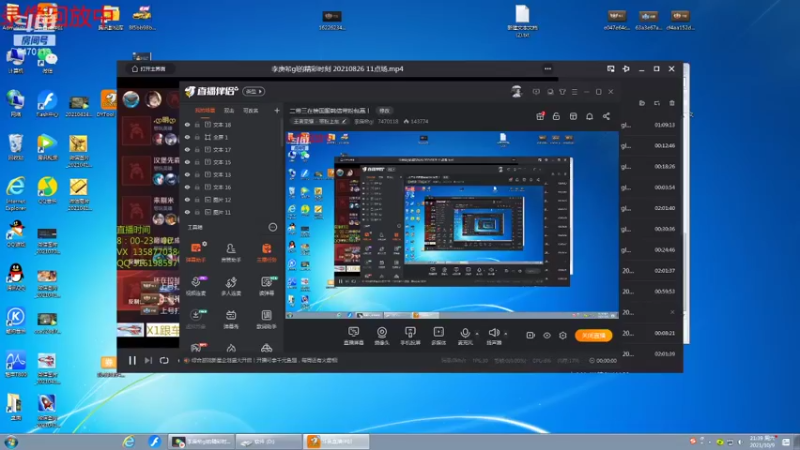Screen dimensions: 800x450
Task: Open the three-dot menu in player title bar
Action: tap(547, 68)
